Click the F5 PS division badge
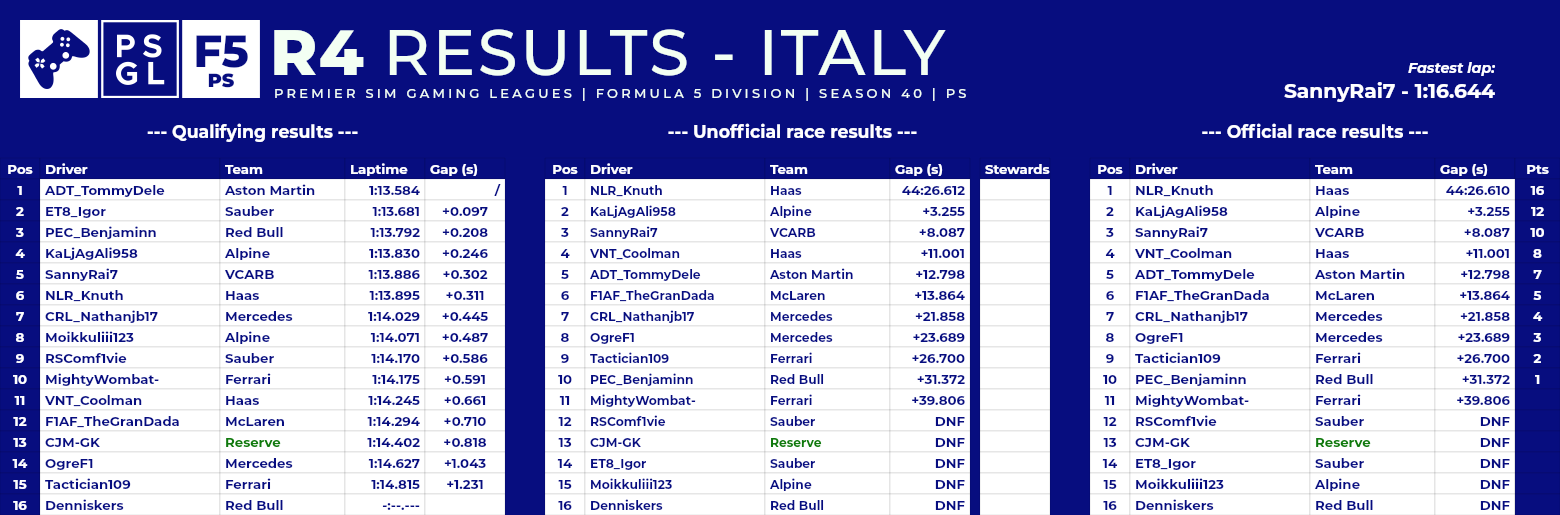The width and height of the screenshot is (1560, 515). 221,58
